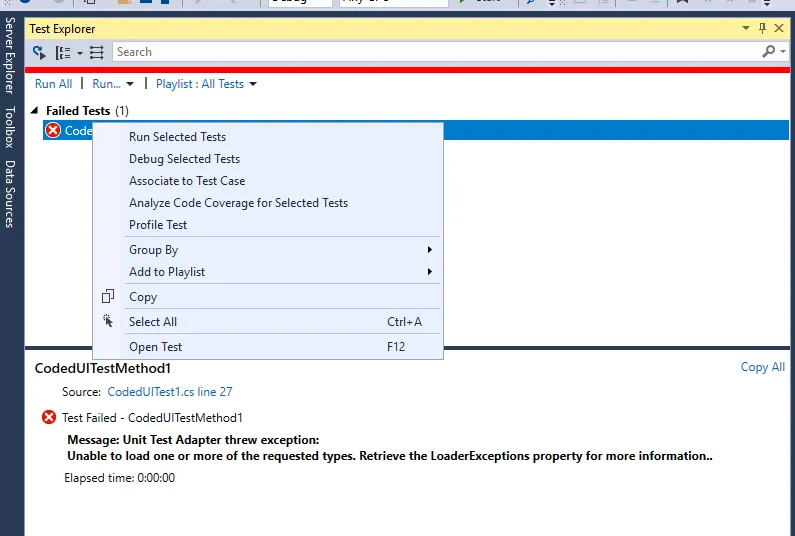795x536 pixels.
Task: Open the CodedUITest1.cs line 27 source link
Action: point(170,391)
